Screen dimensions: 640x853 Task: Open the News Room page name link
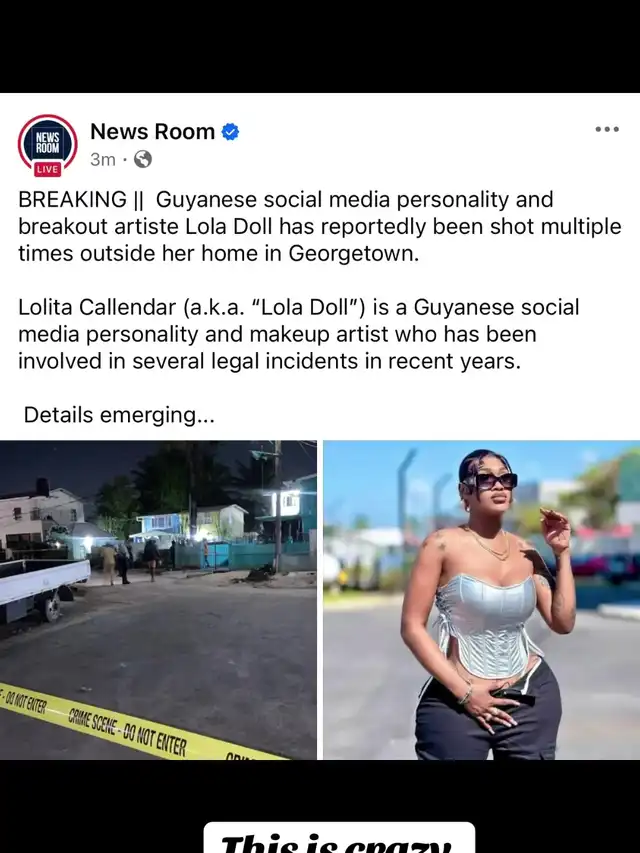click(152, 132)
